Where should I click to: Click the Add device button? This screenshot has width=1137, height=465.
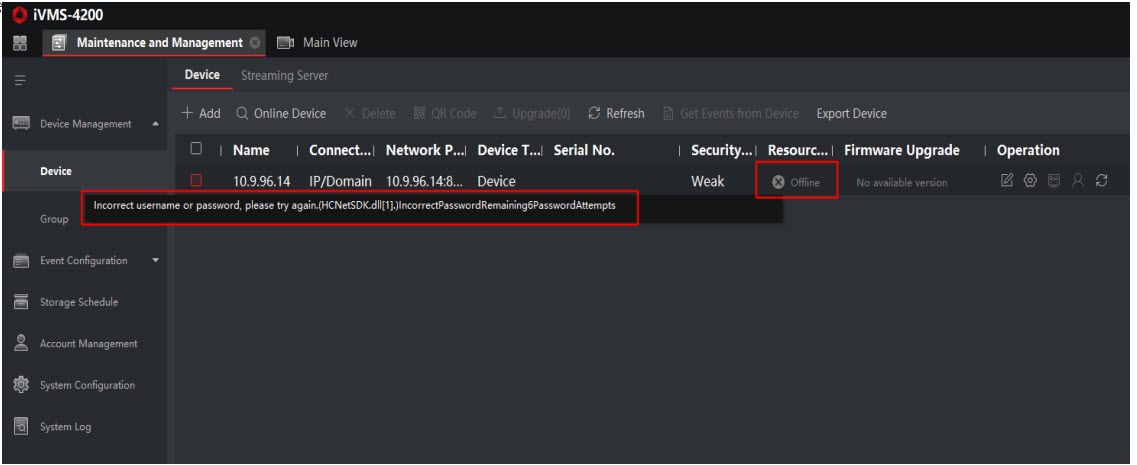[201, 114]
